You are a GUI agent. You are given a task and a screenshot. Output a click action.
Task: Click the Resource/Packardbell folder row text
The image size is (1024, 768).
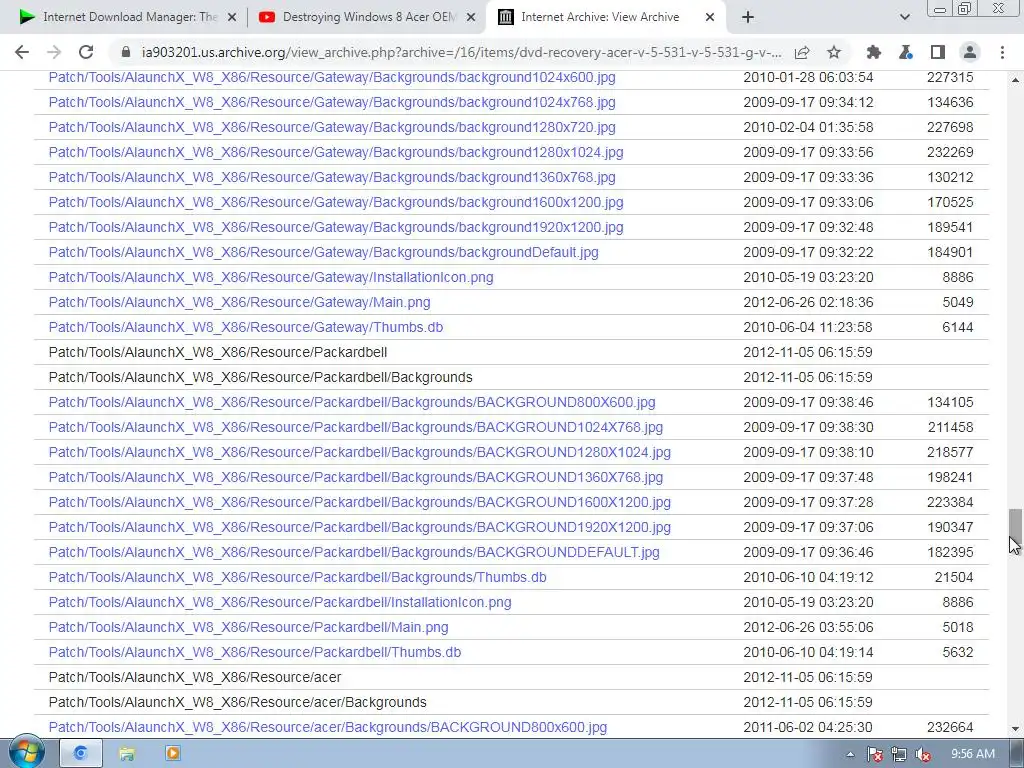pyautogui.click(x=217, y=352)
